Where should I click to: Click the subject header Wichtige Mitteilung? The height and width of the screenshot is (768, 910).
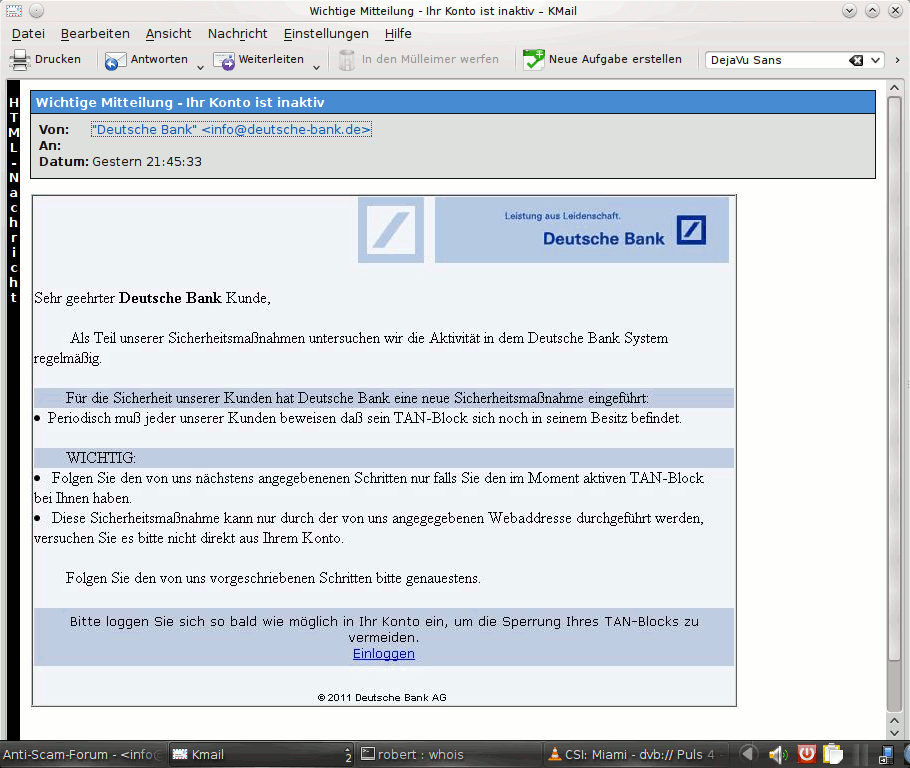click(x=180, y=103)
